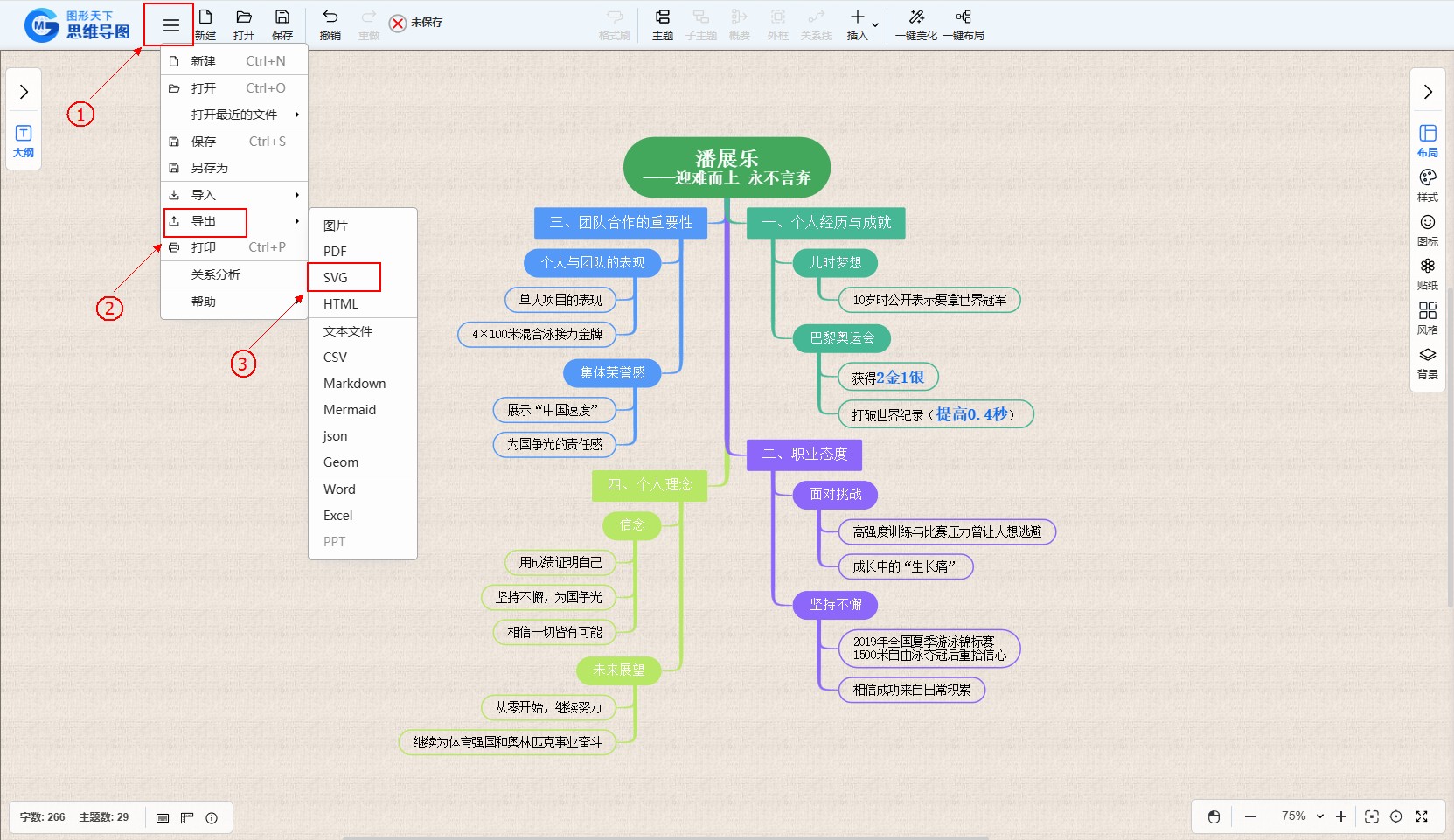This screenshot has width=1454, height=840.
Task: Click the unsaved (未保存) status button
Action: 416,23
